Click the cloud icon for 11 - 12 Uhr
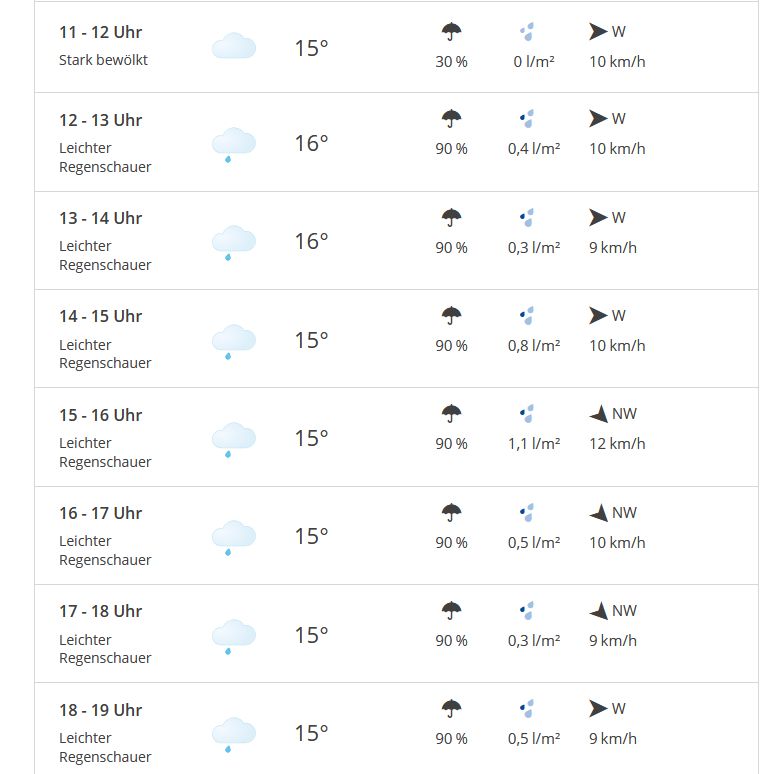Screen dimensions: 765x774 [x=234, y=46]
